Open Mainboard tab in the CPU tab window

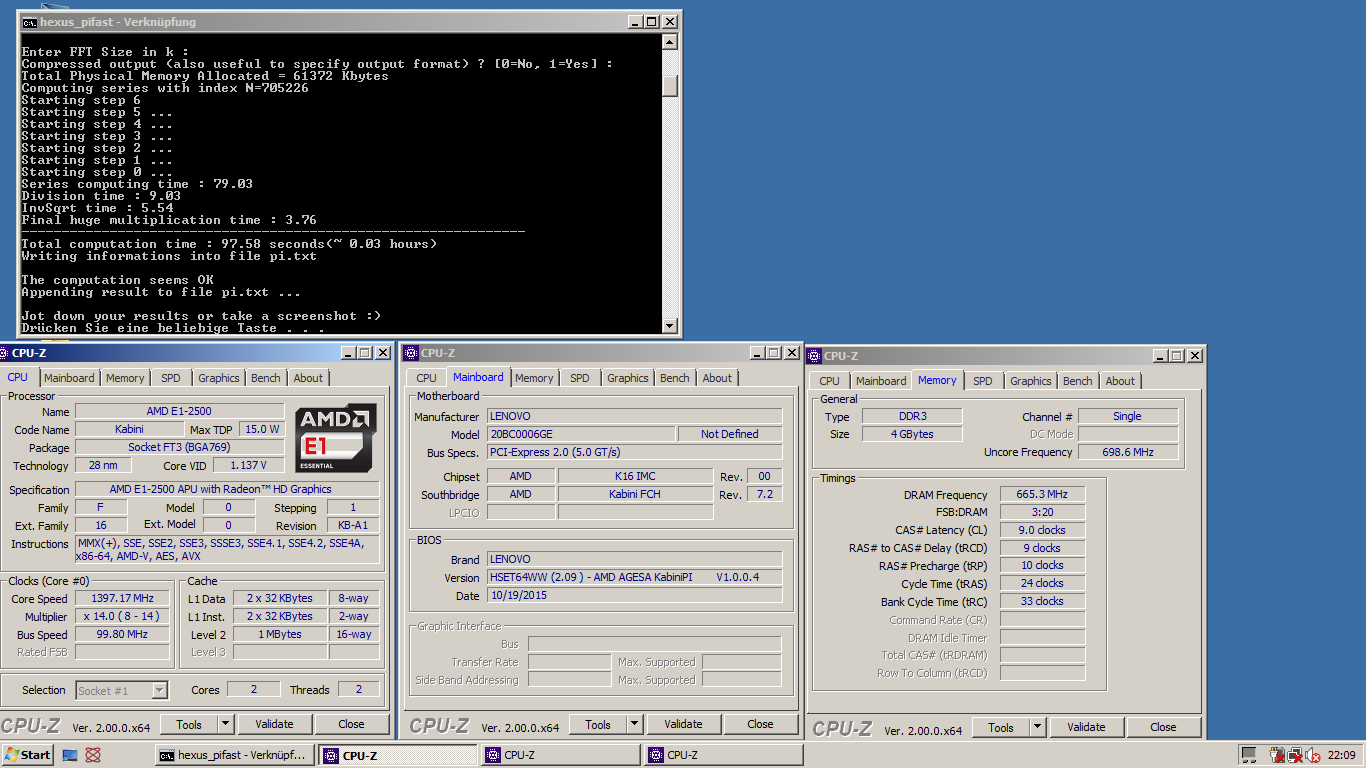click(69, 378)
